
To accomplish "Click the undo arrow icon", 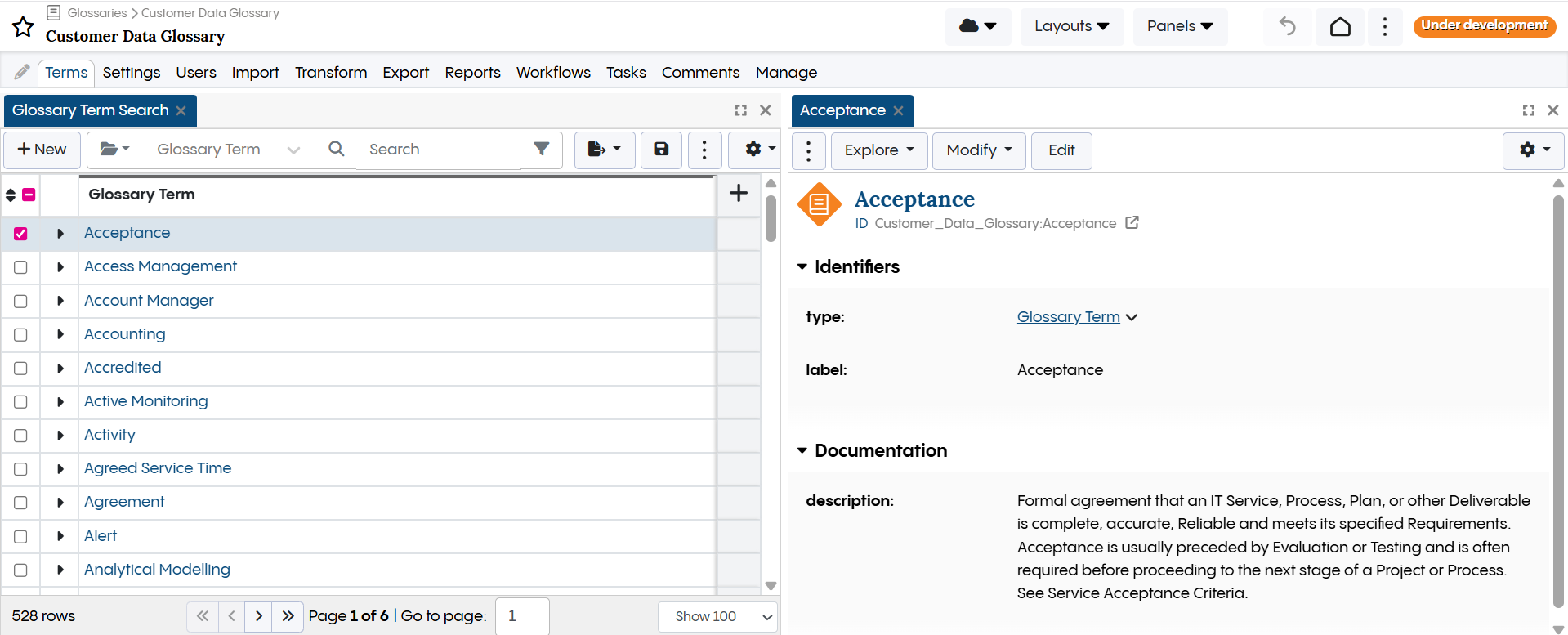I will click(x=1287, y=26).
